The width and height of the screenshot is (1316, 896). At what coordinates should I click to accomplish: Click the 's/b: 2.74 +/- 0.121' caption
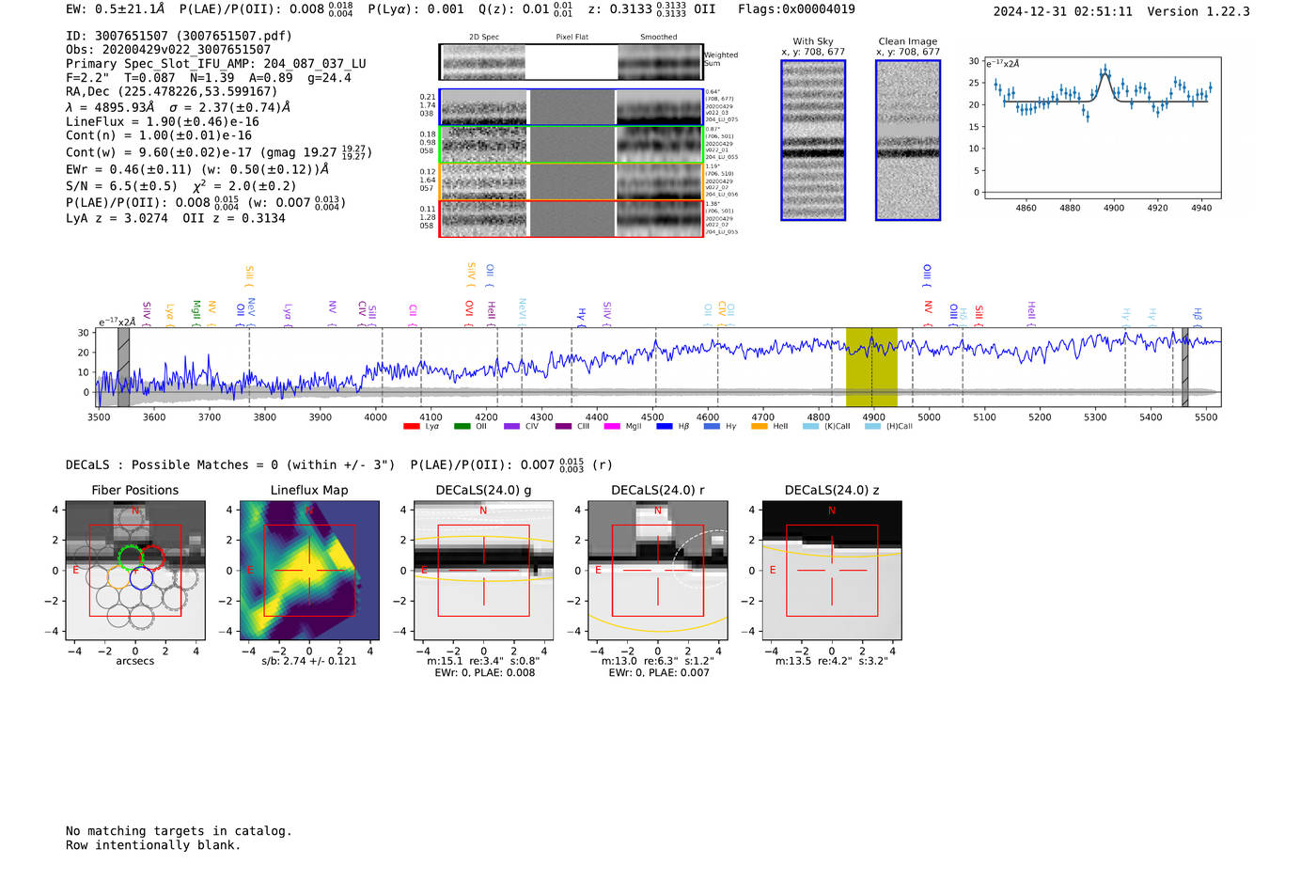[309, 661]
